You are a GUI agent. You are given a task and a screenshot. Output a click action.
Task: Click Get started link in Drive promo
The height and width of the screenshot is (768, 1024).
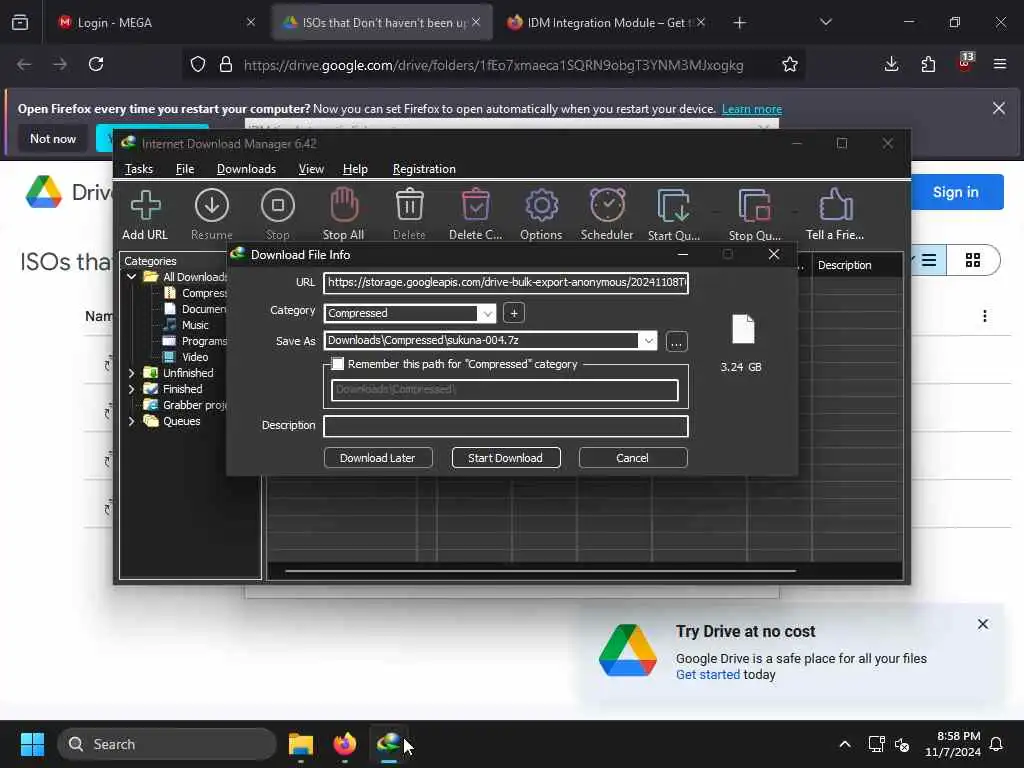(x=708, y=675)
